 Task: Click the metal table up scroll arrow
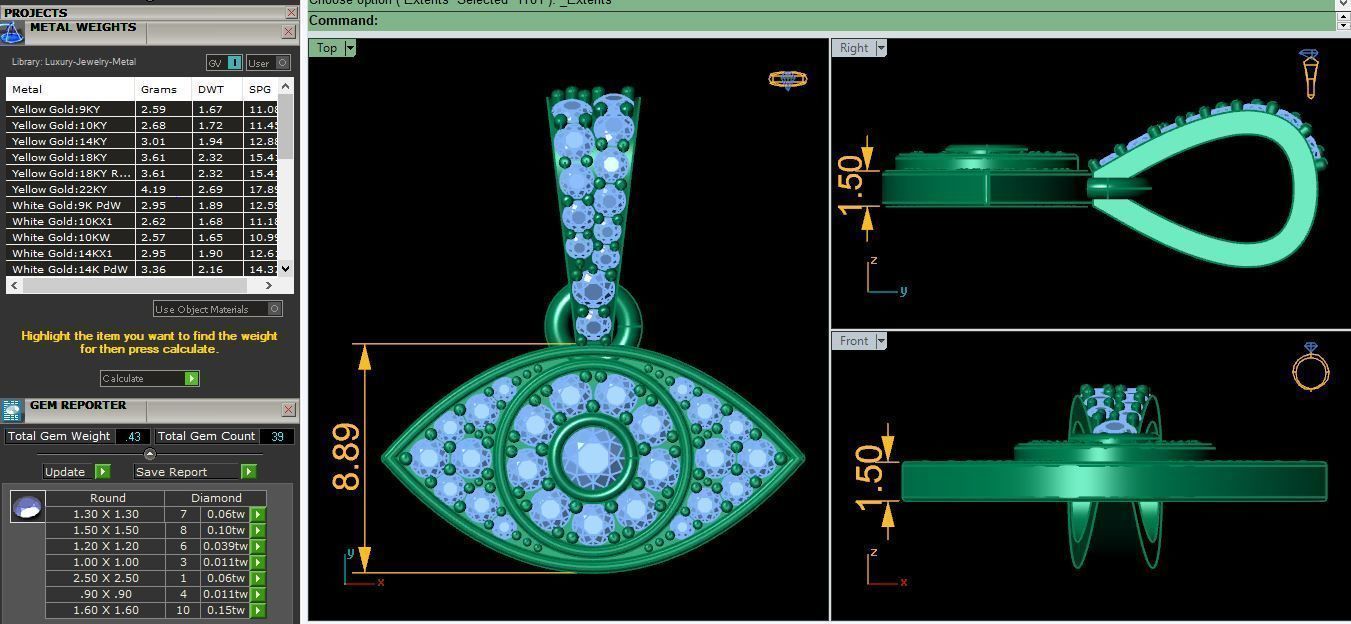click(286, 86)
